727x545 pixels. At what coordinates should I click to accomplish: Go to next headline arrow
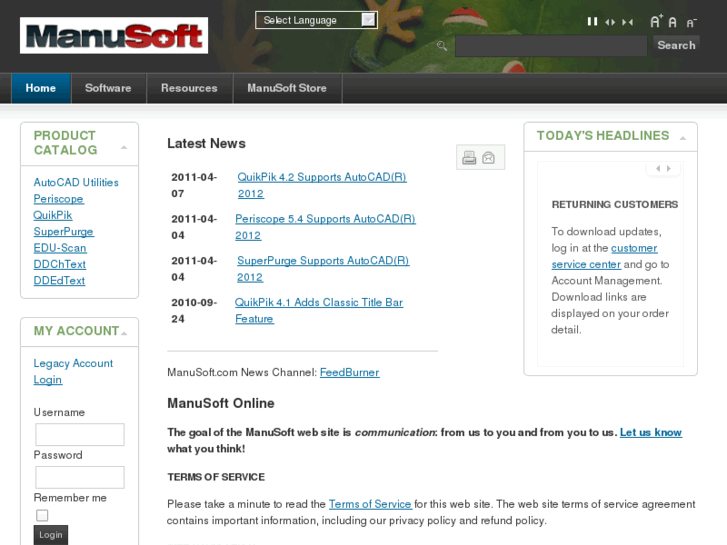click(x=669, y=168)
